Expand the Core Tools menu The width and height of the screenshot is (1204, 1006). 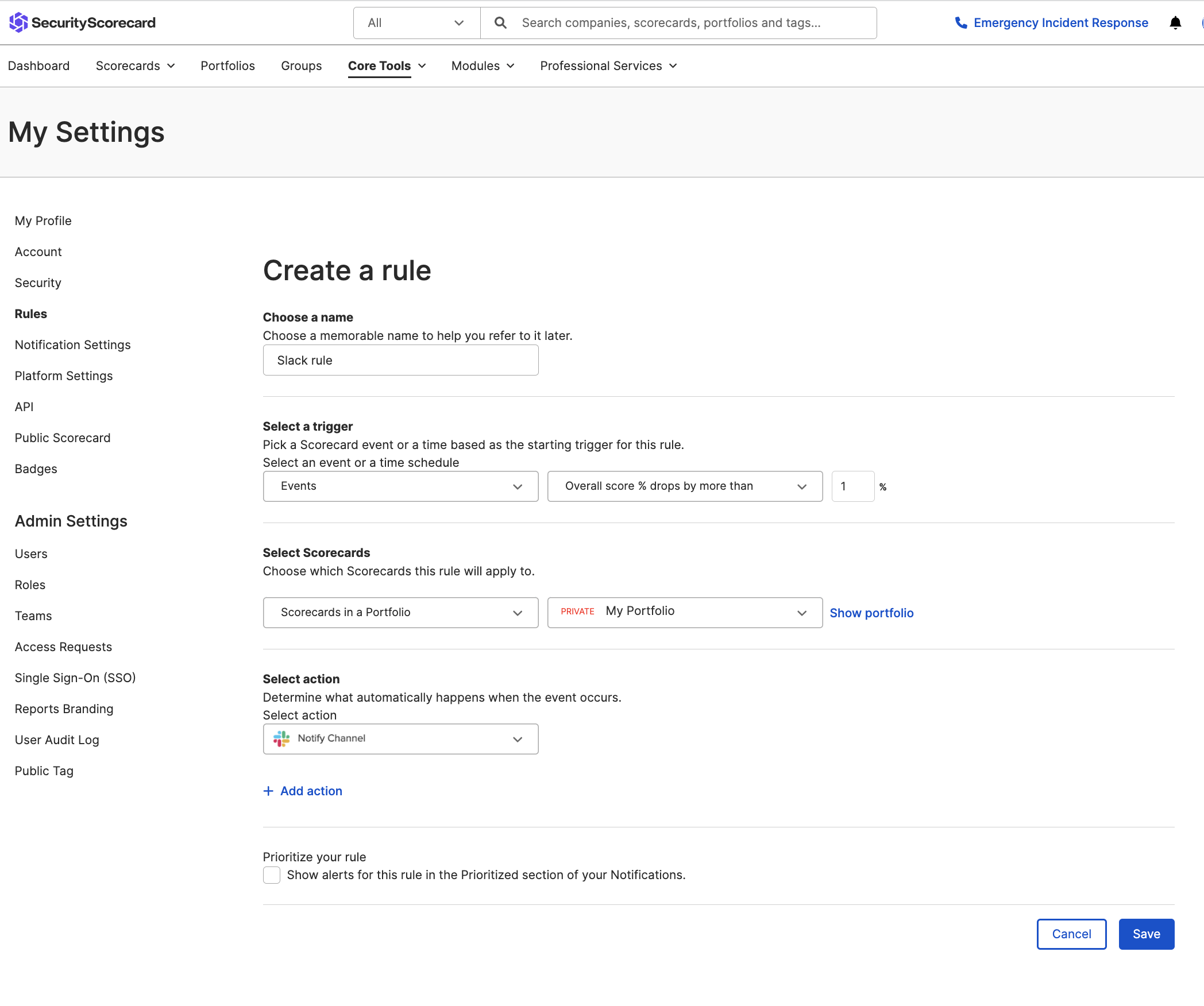pyautogui.click(x=386, y=65)
